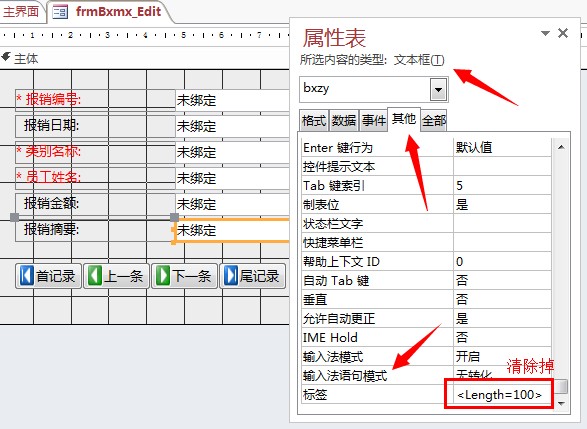Click the scrollbar down arrow in property list
The image size is (587, 429).
coord(561,403)
